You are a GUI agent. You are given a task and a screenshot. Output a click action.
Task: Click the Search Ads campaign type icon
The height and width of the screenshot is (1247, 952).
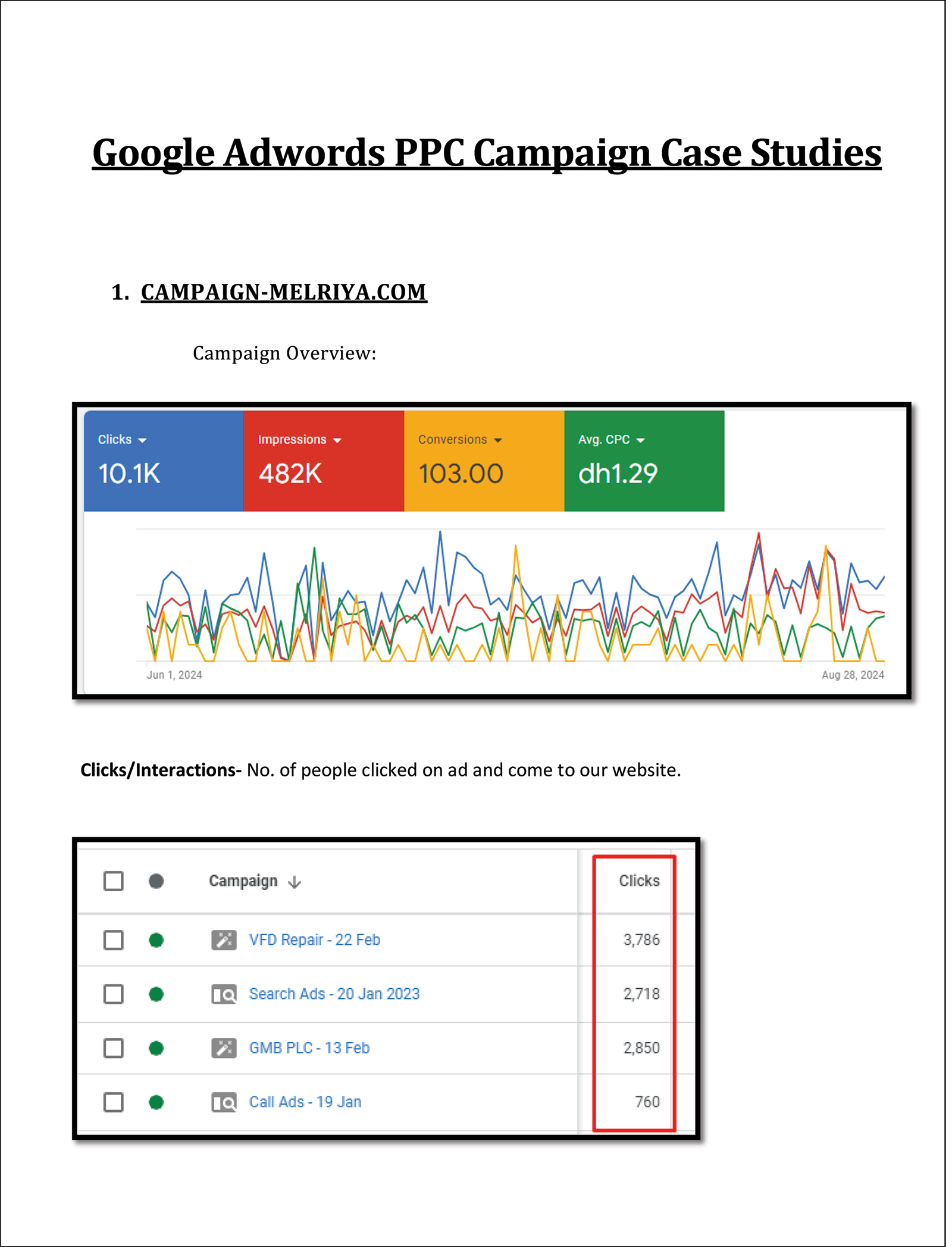tap(224, 994)
